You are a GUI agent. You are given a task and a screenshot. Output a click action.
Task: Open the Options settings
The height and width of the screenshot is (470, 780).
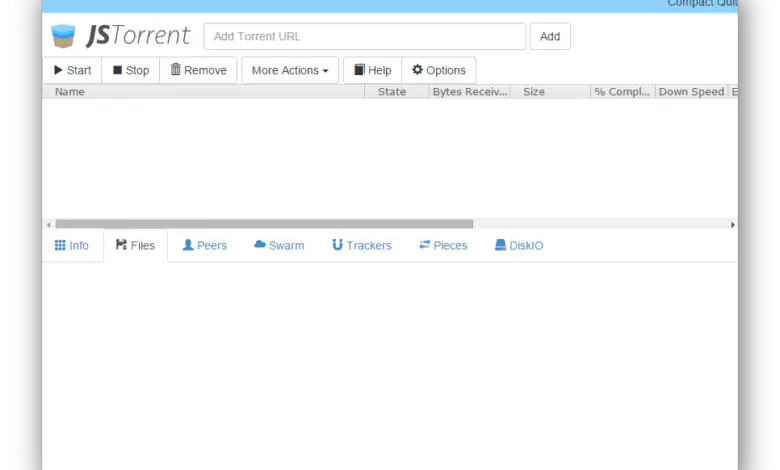[439, 70]
